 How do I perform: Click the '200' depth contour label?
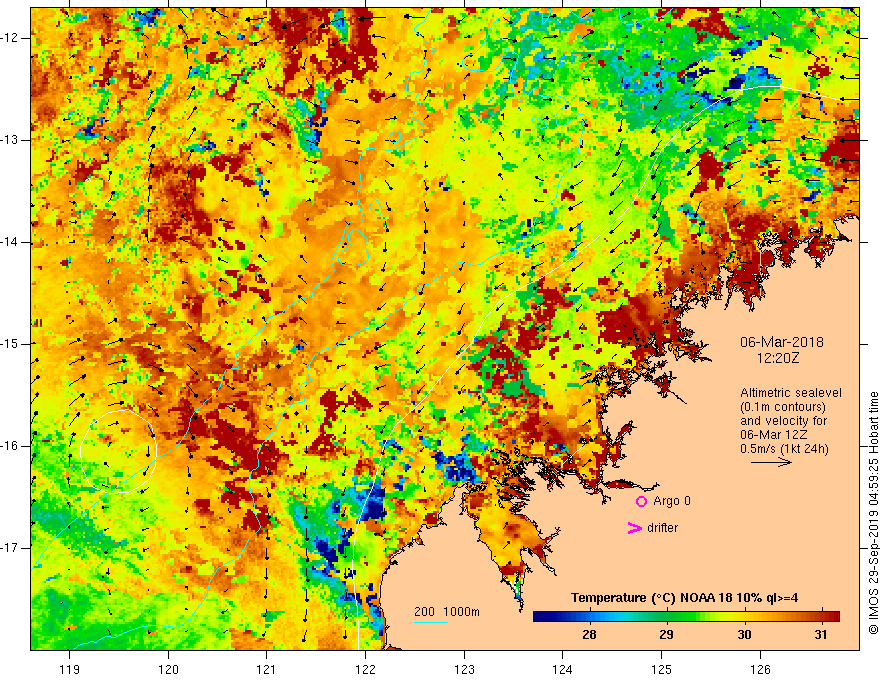424,612
